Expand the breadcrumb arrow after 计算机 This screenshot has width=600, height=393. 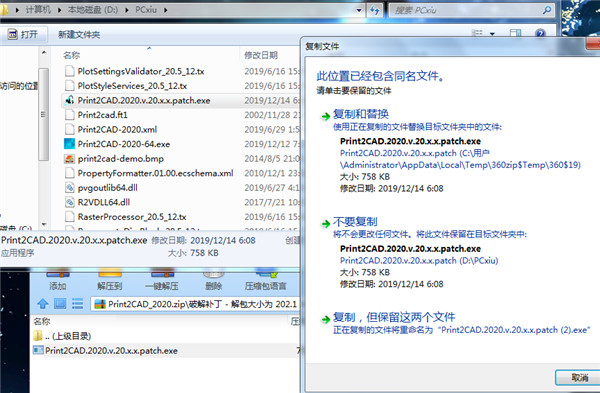[59, 10]
